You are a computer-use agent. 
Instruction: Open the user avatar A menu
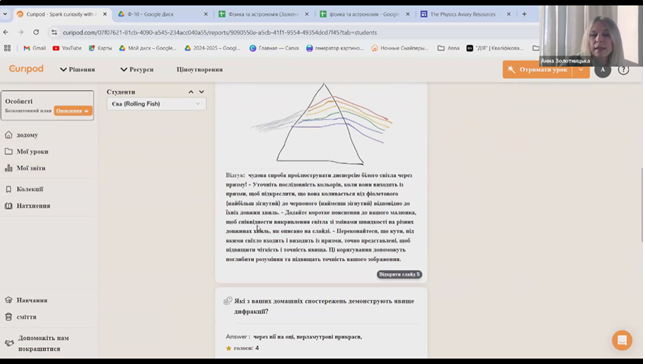(603, 70)
